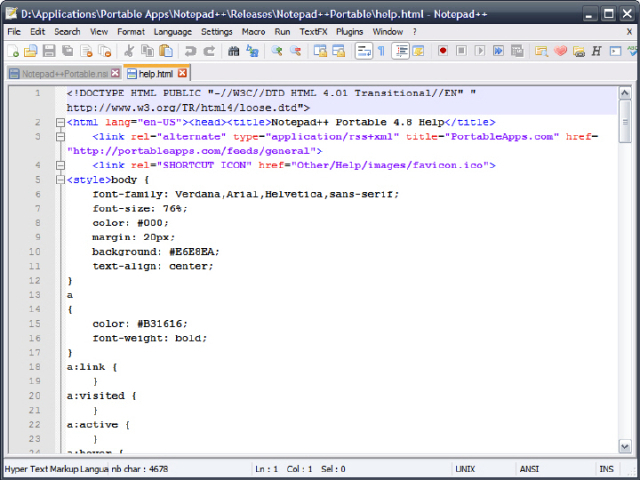Image resolution: width=640 pixels, height=480 pixels.
Task: Click the folder with printer plugin icon
Action: (578, 51)
